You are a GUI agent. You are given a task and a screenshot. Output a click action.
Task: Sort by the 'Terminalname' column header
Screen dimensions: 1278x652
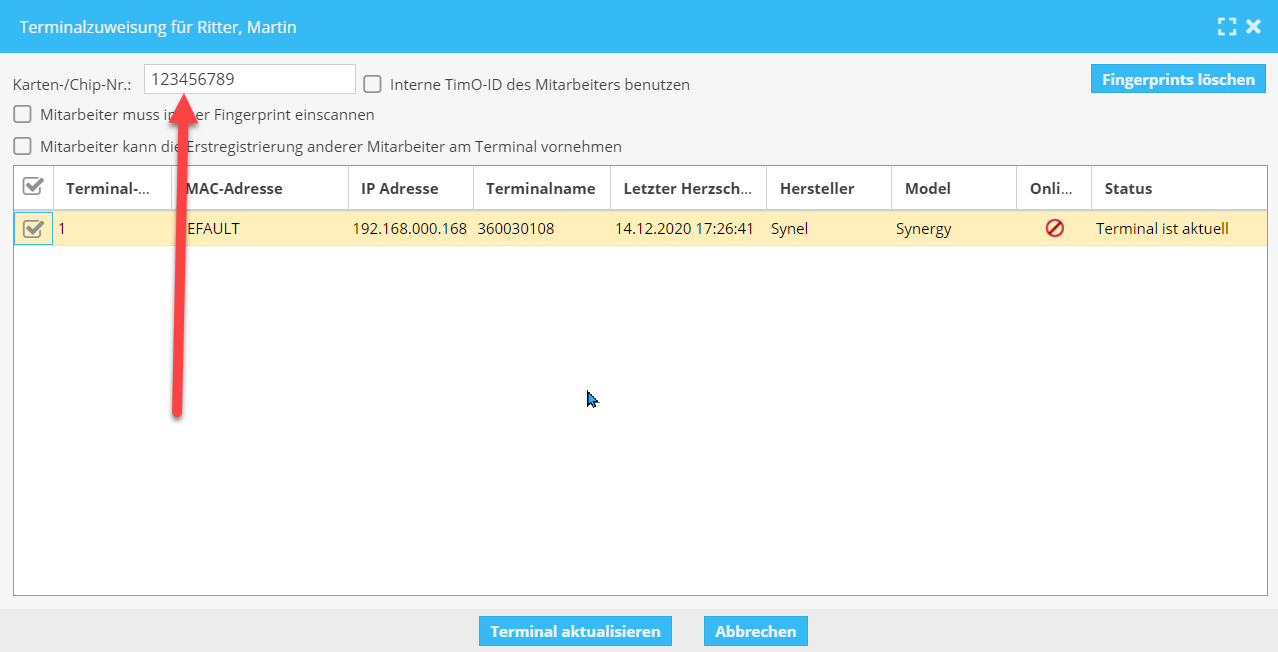click(x=540, y=188)
